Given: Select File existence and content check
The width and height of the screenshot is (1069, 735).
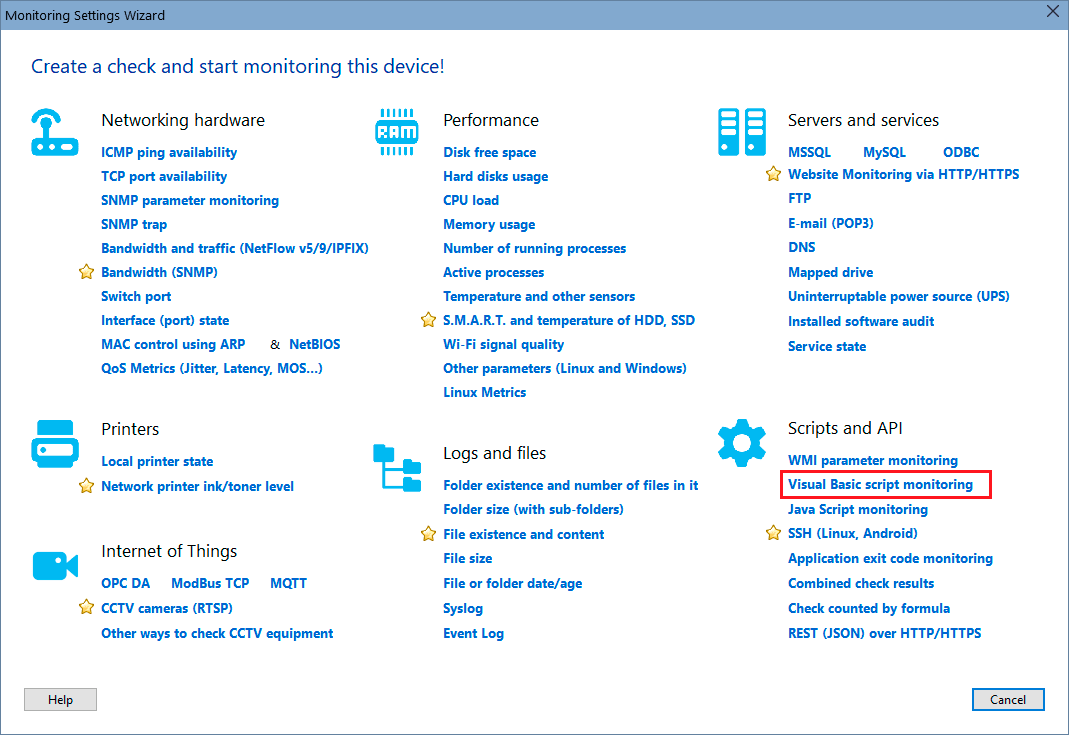Looking at the screenshot, I should (523, 534).
